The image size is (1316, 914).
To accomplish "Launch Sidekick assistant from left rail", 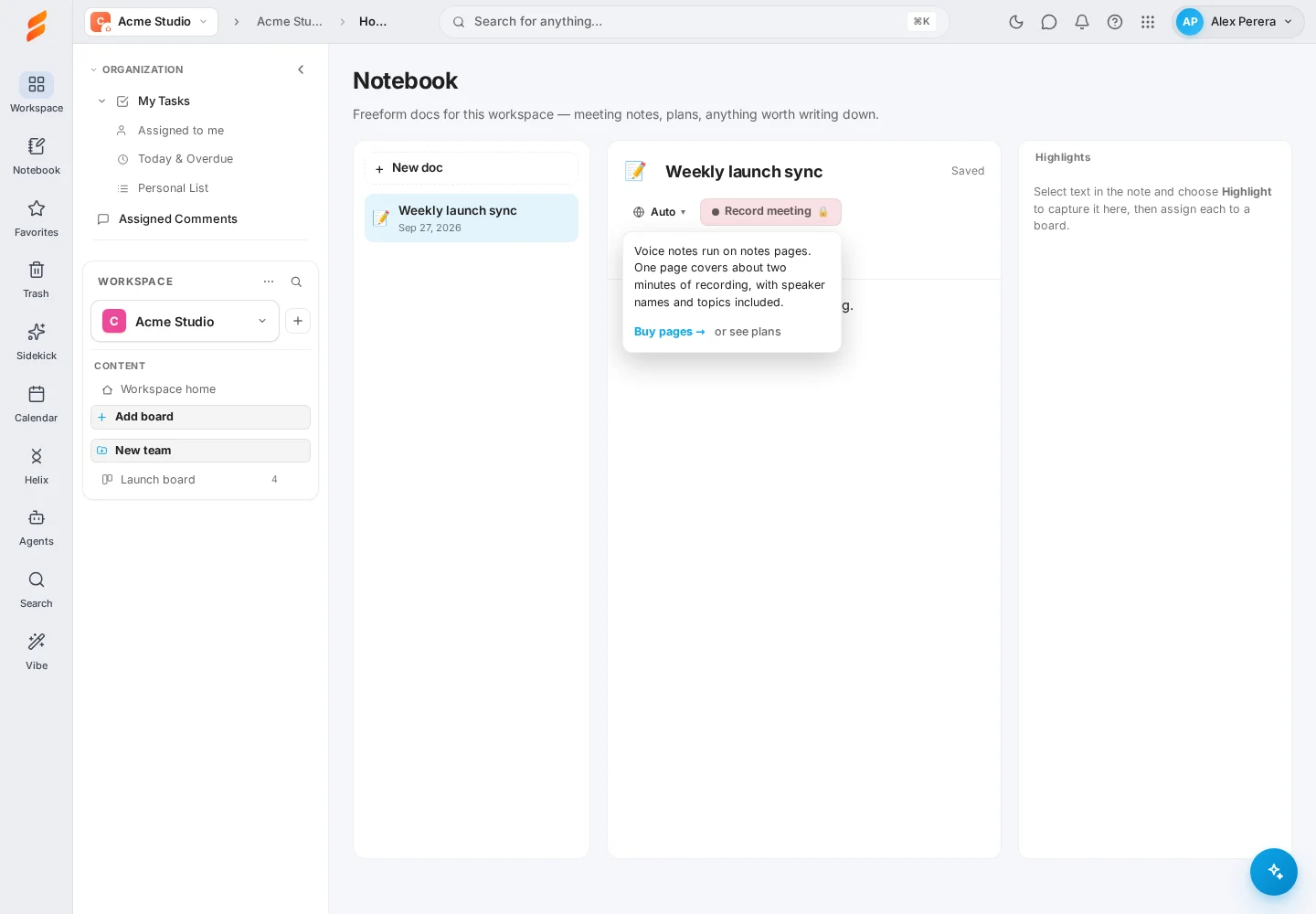I will (x=37, y=341).
